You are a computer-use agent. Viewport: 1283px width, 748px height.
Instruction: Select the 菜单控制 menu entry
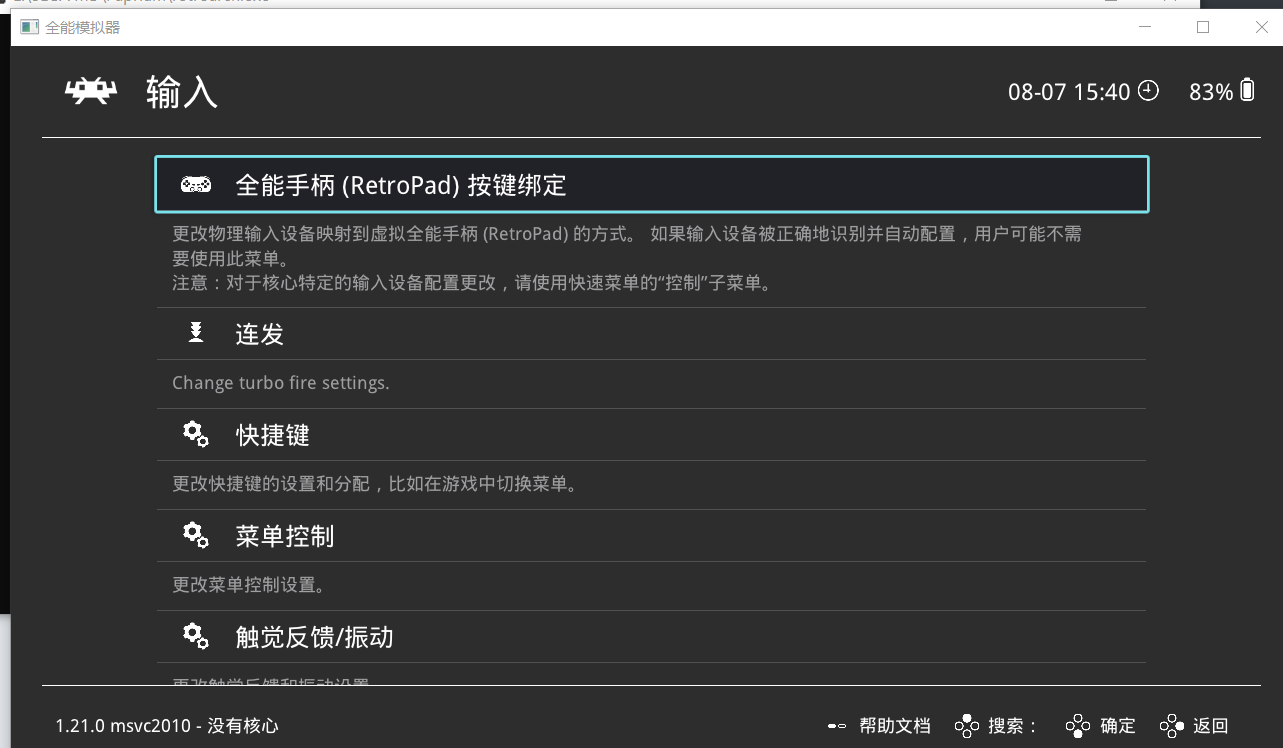pos(651,536)
